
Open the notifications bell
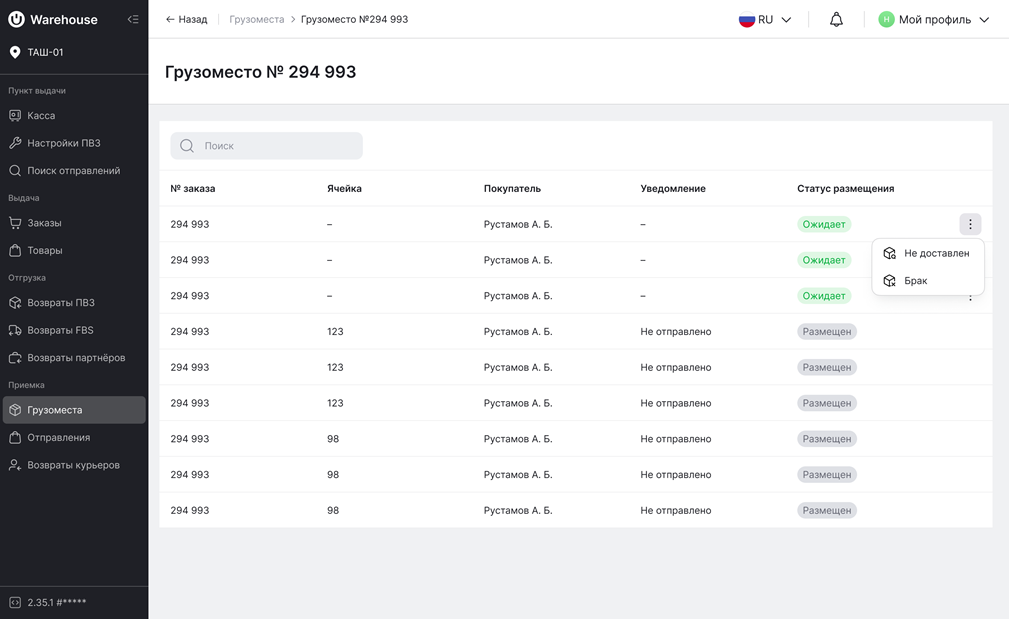pos(836,20)
